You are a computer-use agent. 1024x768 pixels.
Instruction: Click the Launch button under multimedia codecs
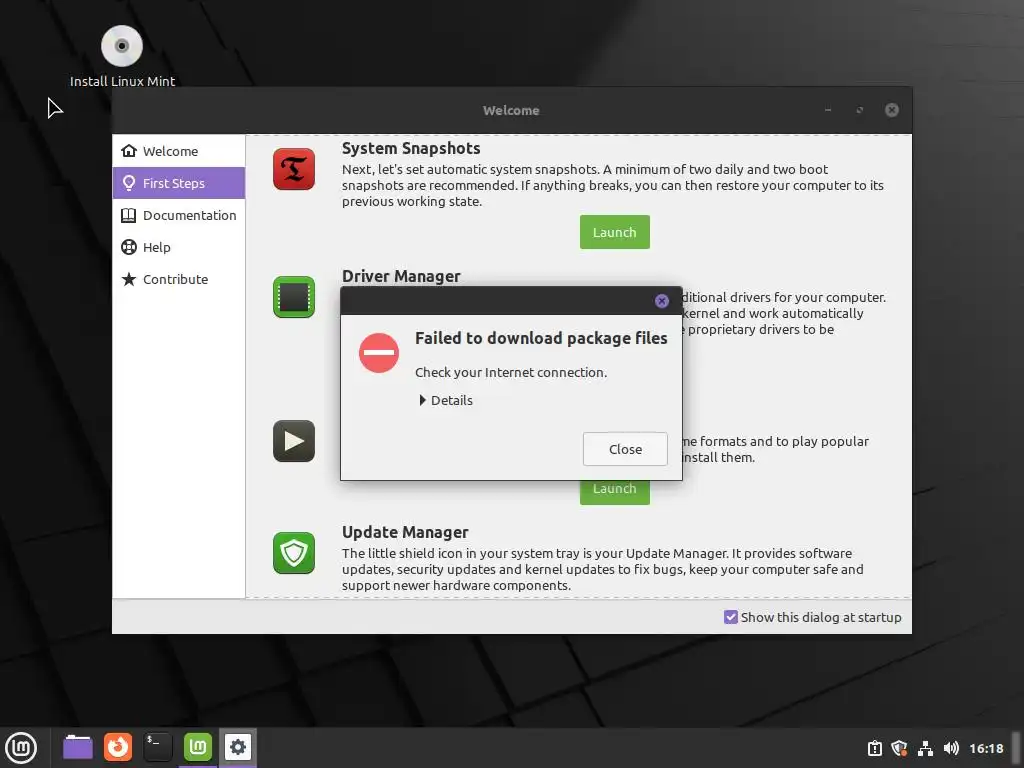[x=615, y=492]
